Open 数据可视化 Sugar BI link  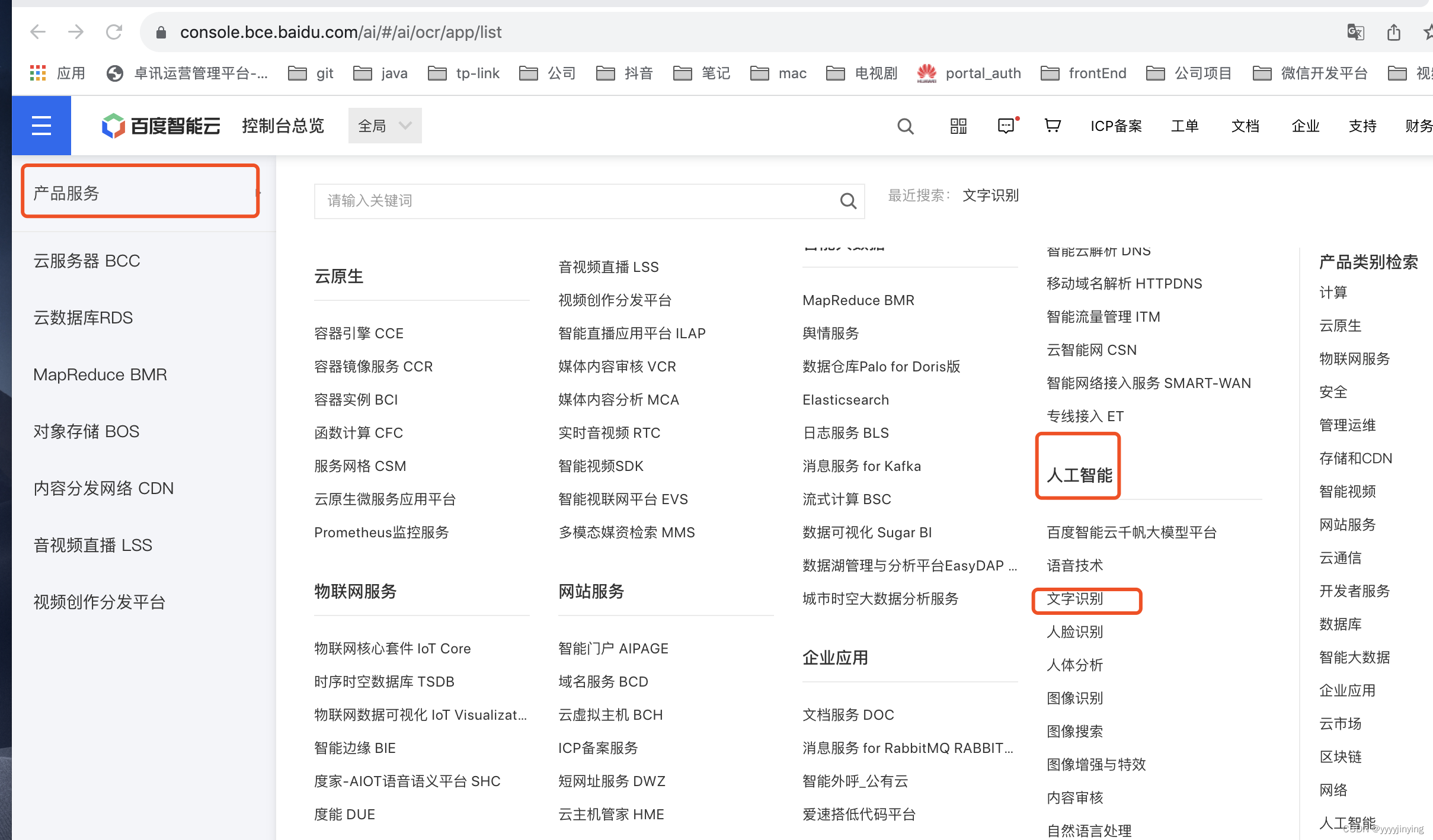point(867,533)
